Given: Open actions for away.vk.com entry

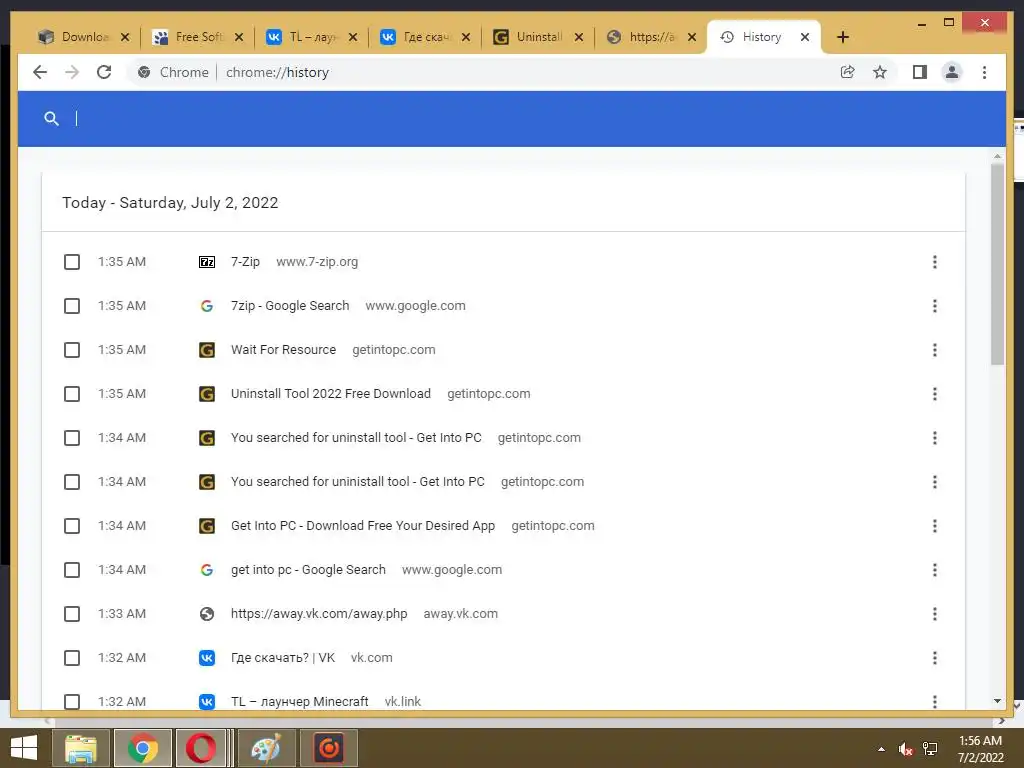Looking at the screenshot, I should pos(935,614).
